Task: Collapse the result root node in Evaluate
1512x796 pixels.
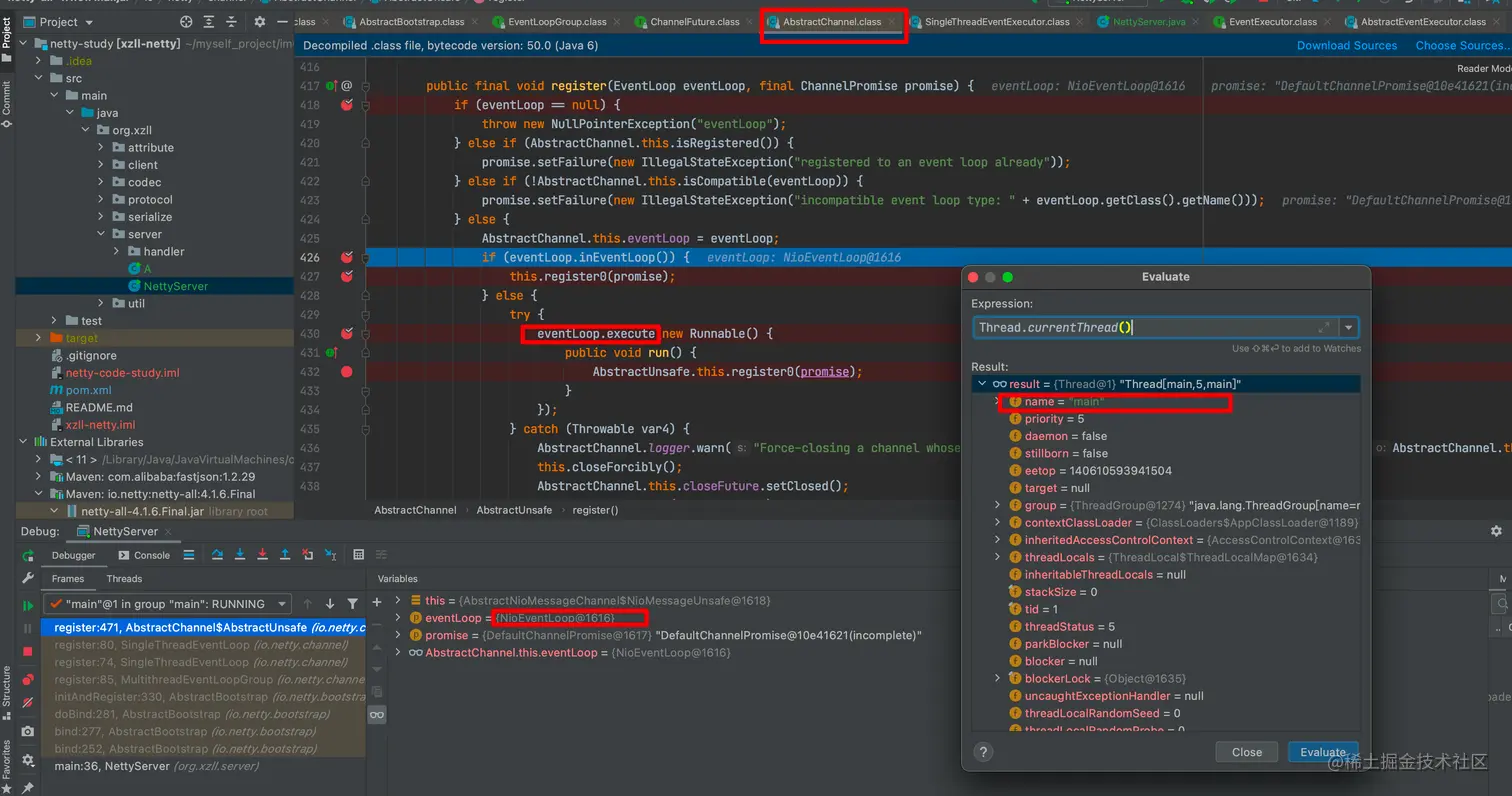Action: (x=981, y=384)
